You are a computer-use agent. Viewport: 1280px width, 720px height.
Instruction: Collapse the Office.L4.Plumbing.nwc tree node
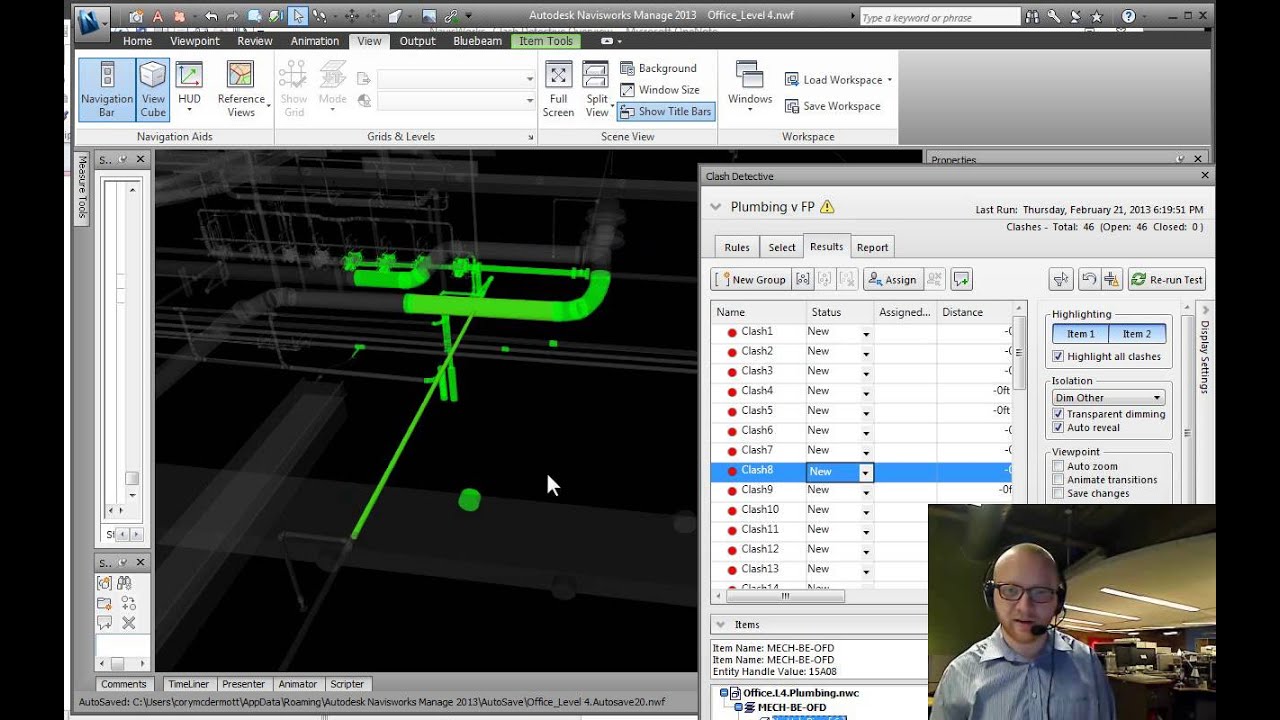click(x=723, y=693)
